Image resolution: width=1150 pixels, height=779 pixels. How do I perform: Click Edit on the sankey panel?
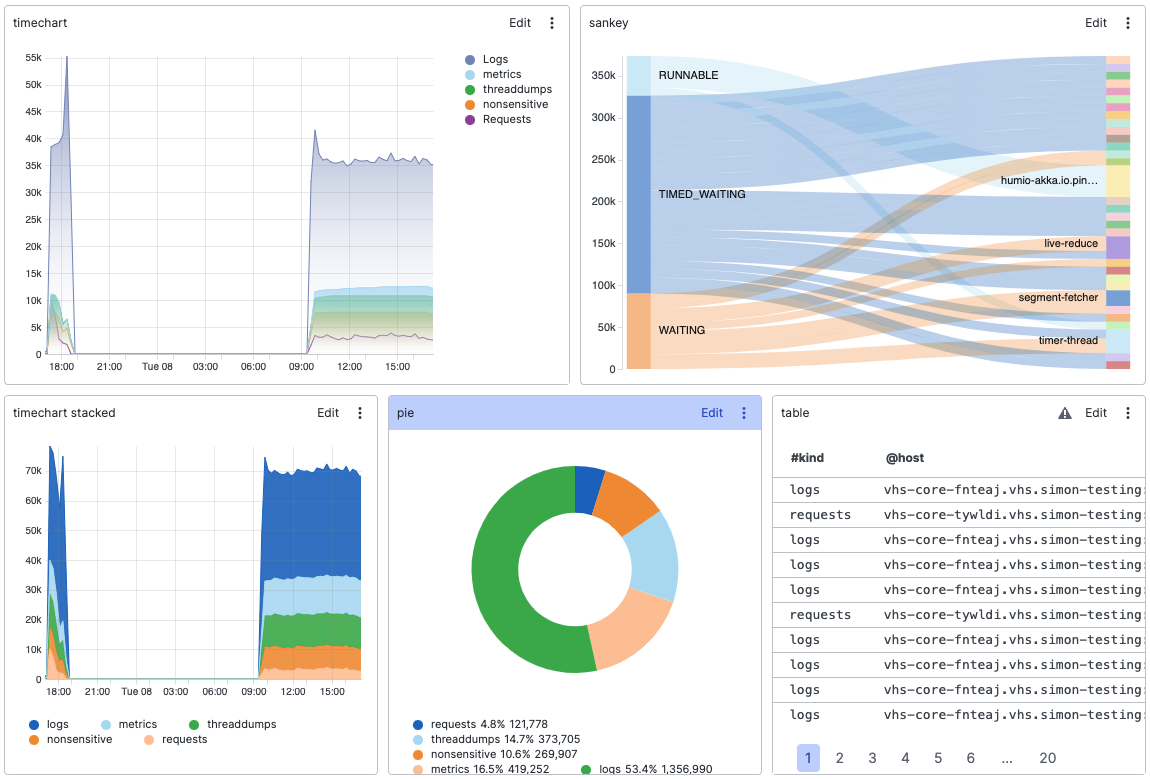point(1096,23)
